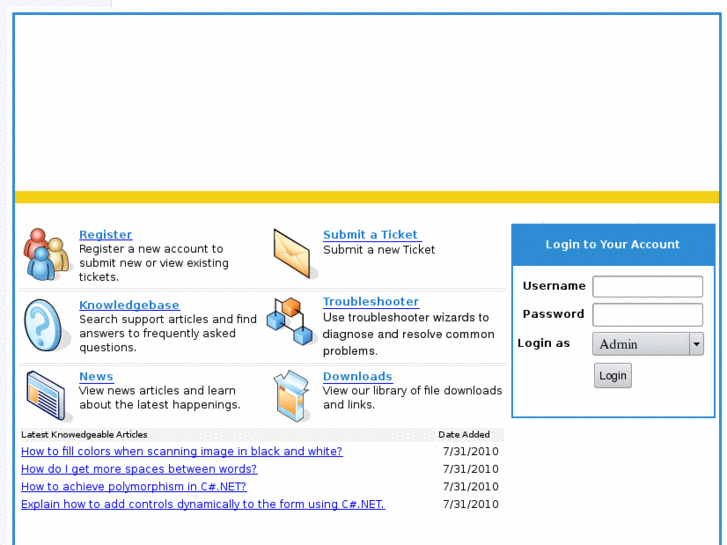This screenshot has width=727, height=545.
Task: Open the Troubleshooter link
Action: [x=371, y=301]
